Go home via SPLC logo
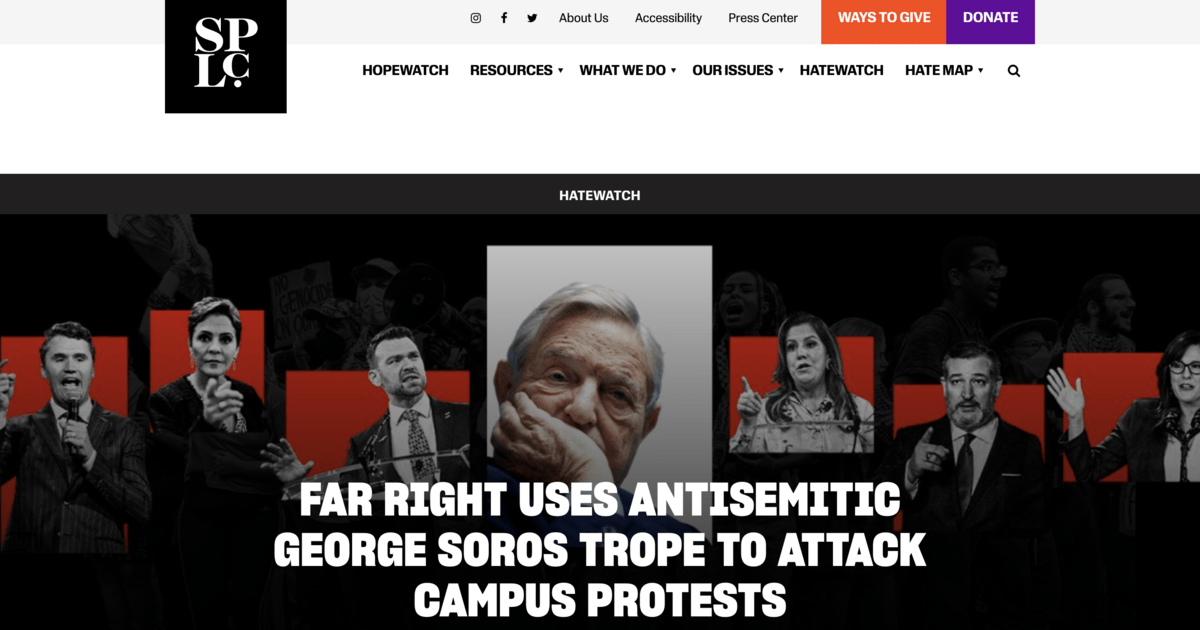Screen dimensions: 1200x630 [226, 56]
